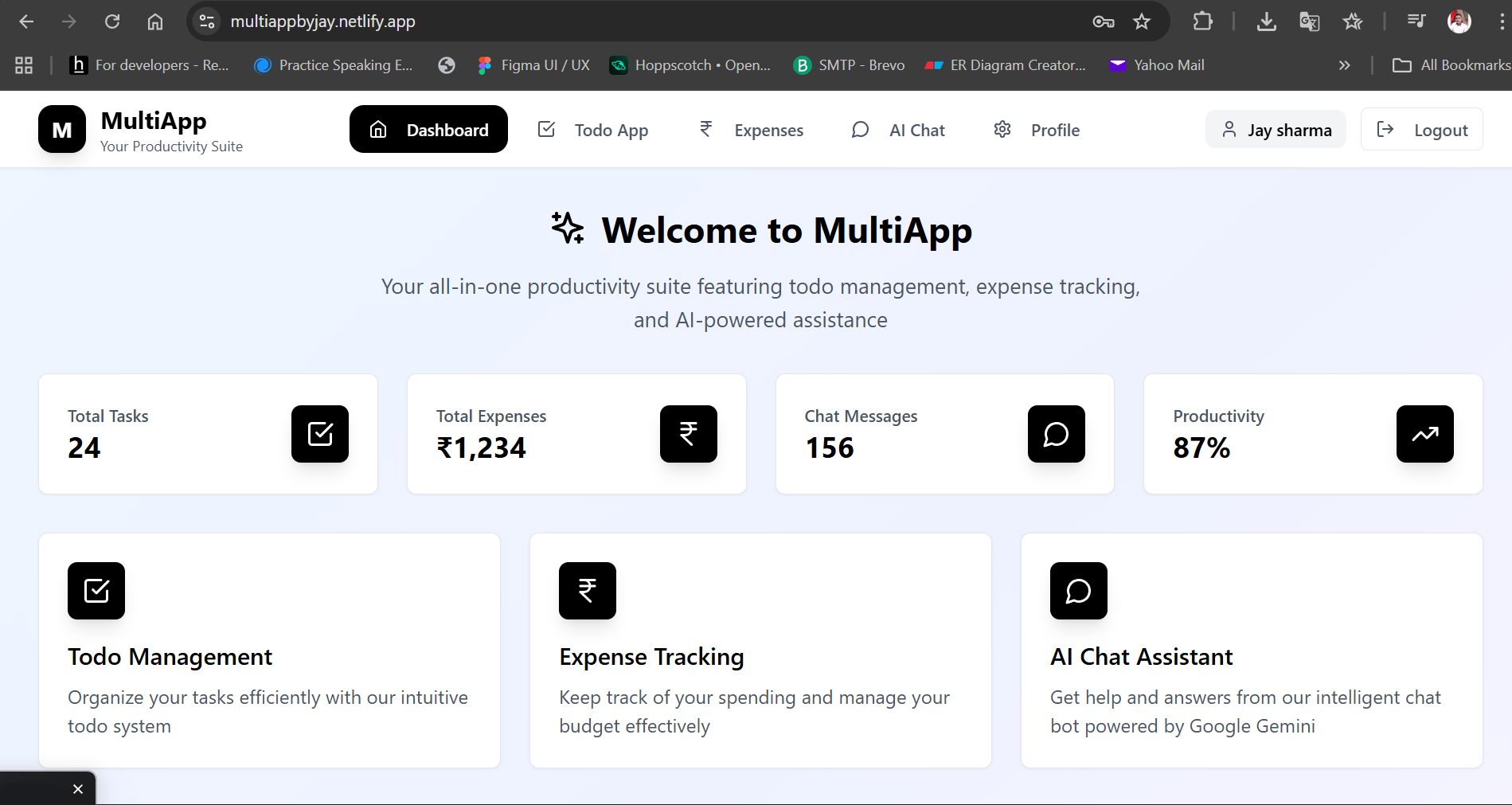The width and height of the screenshot is (1512, 805).
Task: Open the browser profile avatar menu
Action: (1458, 21)
